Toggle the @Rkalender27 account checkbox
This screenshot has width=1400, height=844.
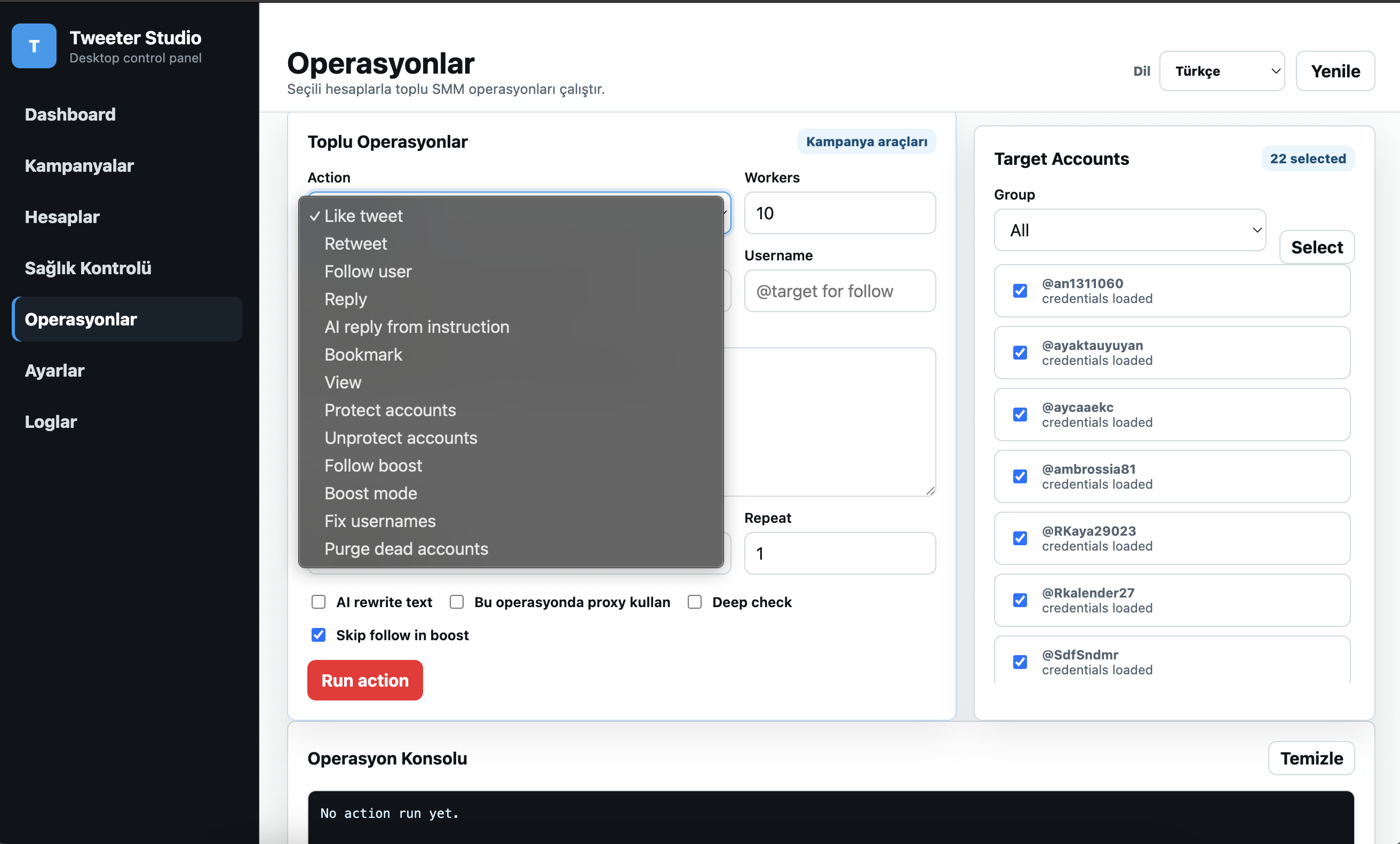pos(1021,600)
